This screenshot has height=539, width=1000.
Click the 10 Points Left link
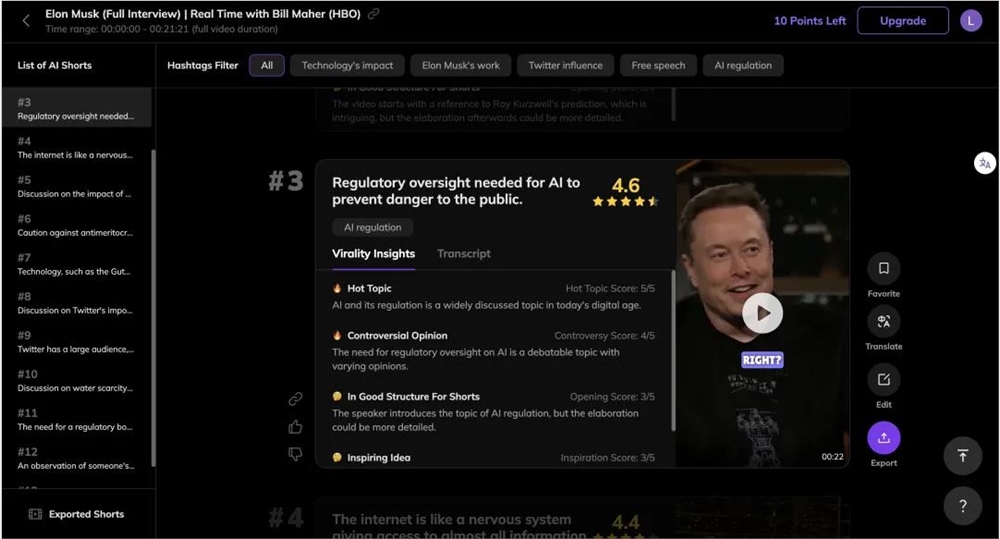[x=809, y=21]
